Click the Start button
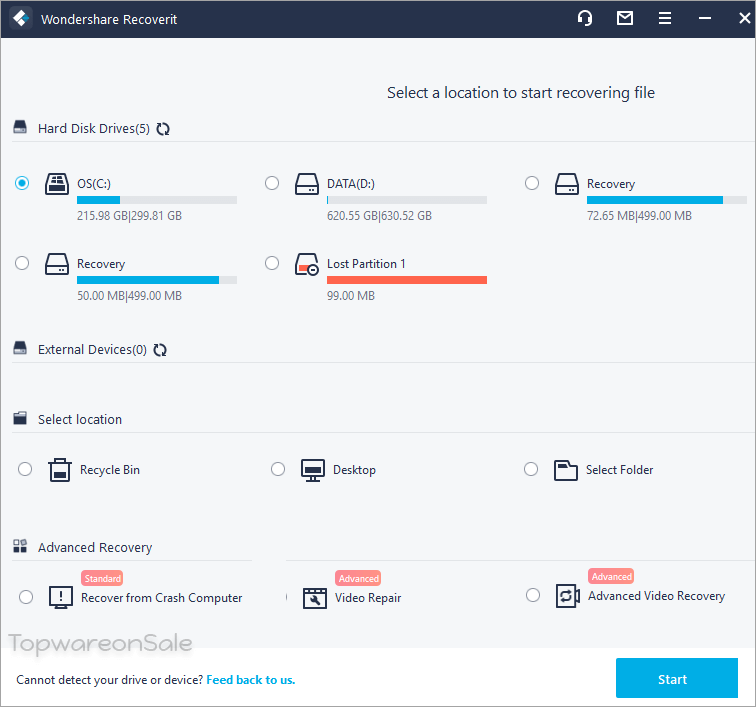 coord(676,678)
